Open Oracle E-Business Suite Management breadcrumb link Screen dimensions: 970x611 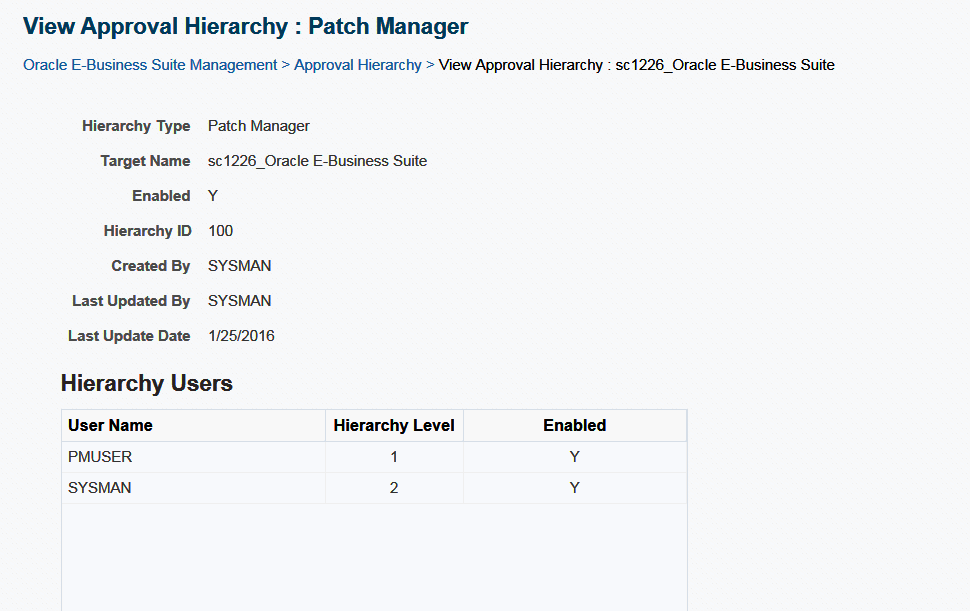(150, 65)
